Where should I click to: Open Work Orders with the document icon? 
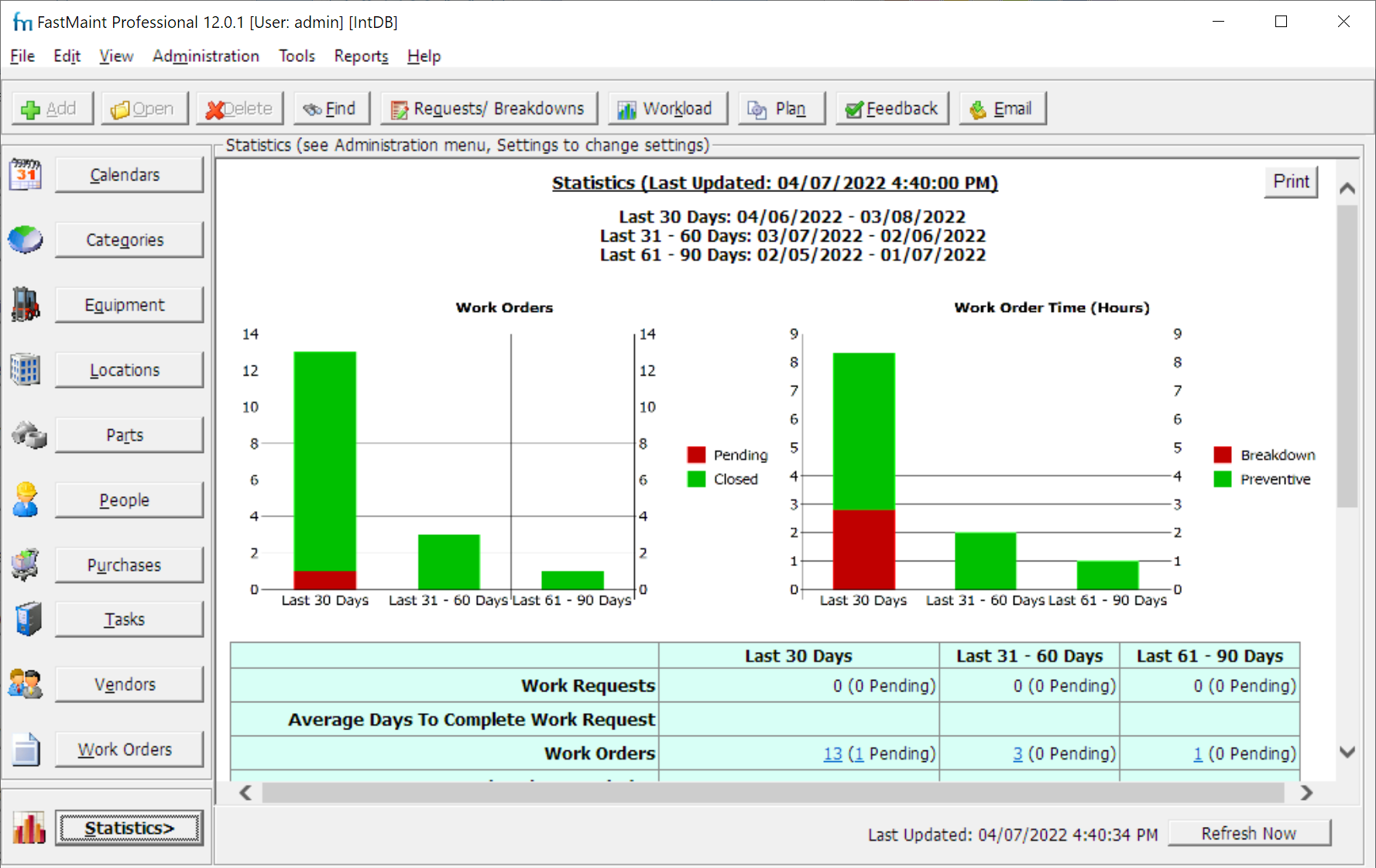pyautogui.click(x=26, y=749)
